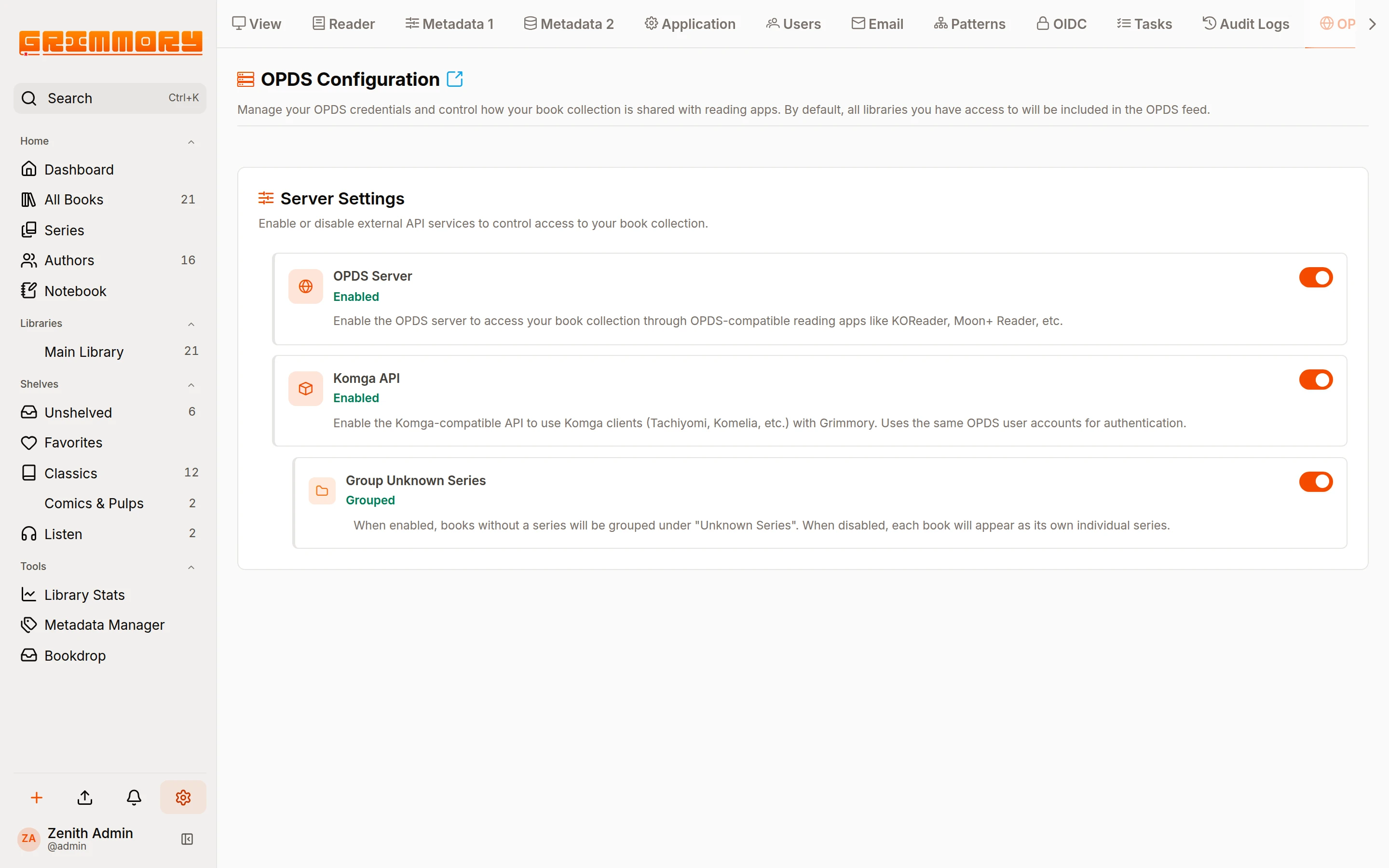1389x868 pixels.
Task: Disable the OPDS Server toggle
Action: click(x=1316, y=277)
